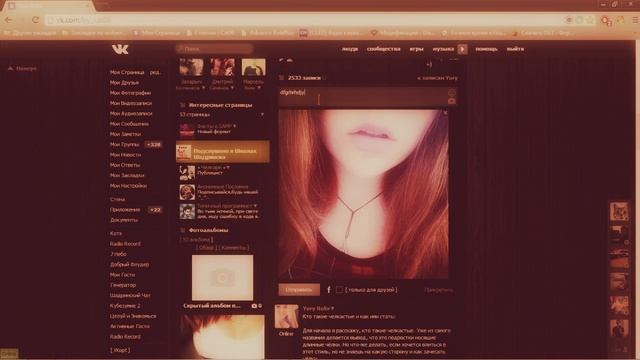Click 'ред.' edit link in sidebar
Image resolution: width=640 pixels, height=360 pixels.
(155, 72)
